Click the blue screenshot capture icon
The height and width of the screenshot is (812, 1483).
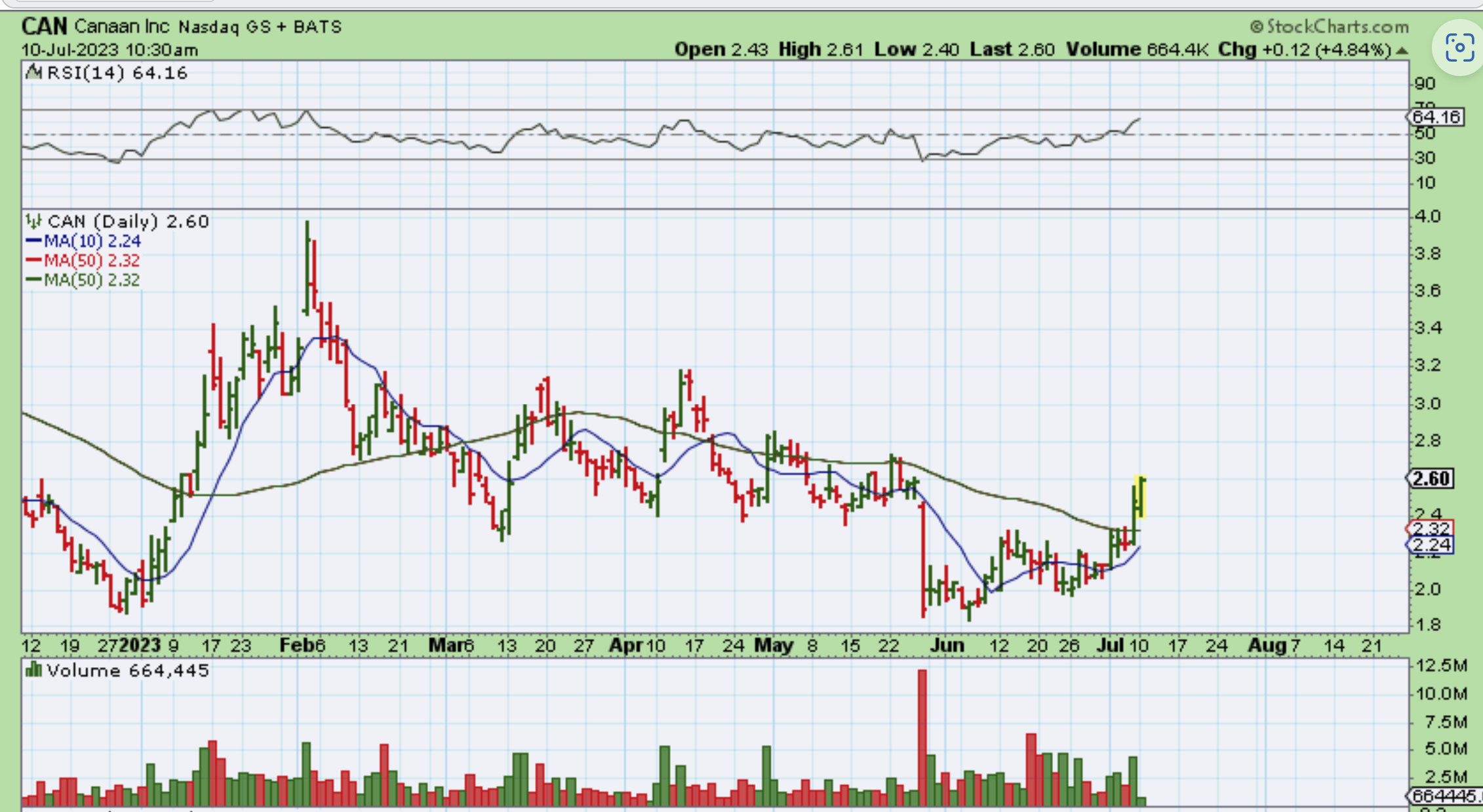(1459, 47)
